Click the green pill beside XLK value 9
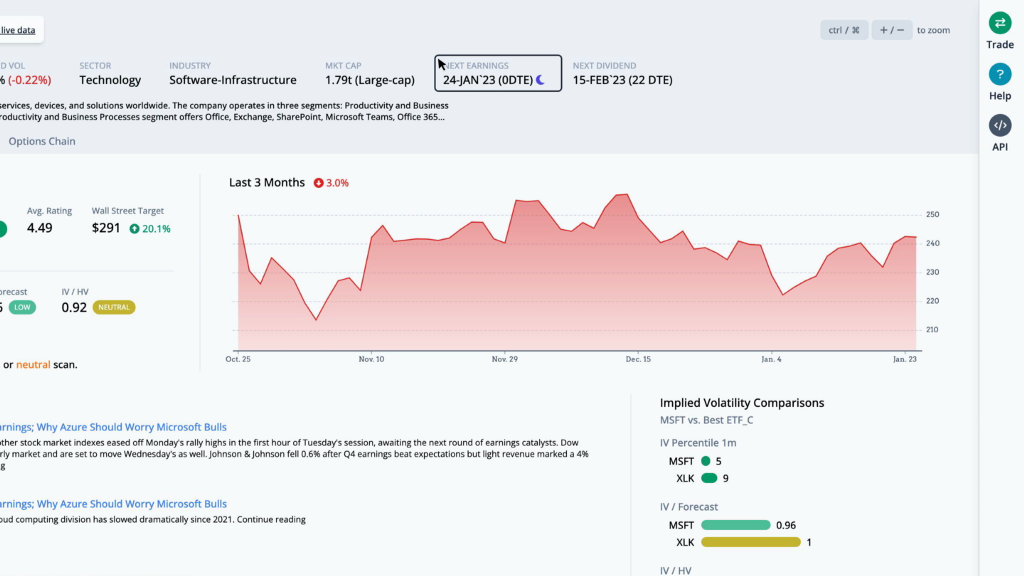The width and height of the screenshot is (1024, 576). 710,478
